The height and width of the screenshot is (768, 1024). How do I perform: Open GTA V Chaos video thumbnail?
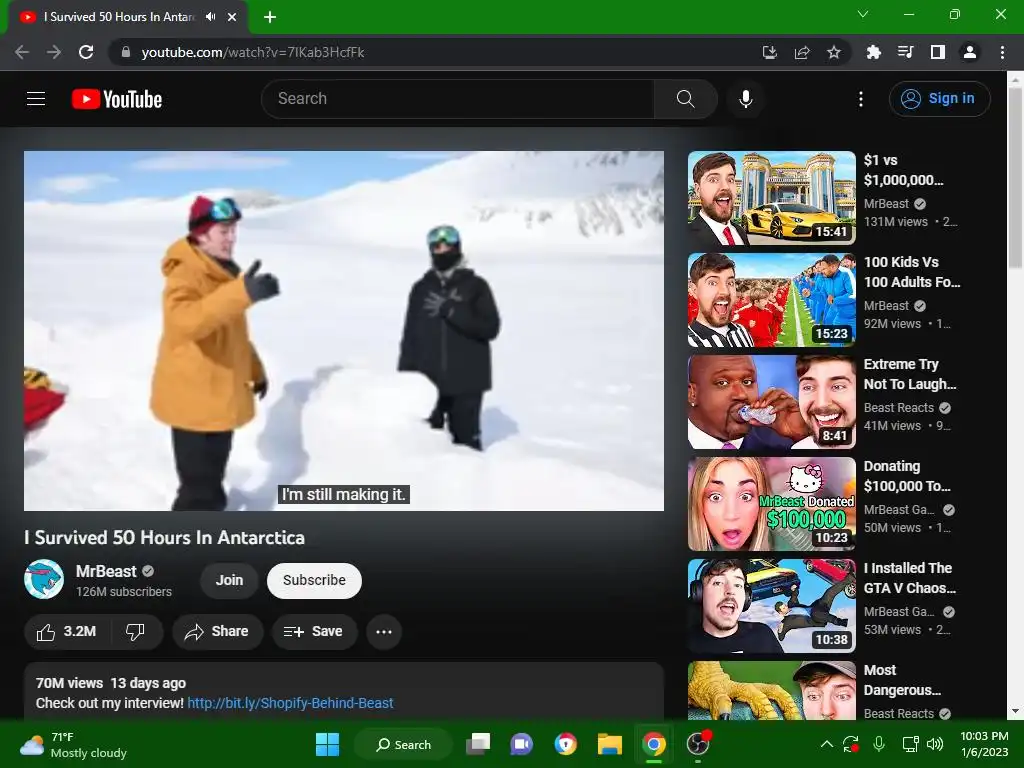(771, 605)
